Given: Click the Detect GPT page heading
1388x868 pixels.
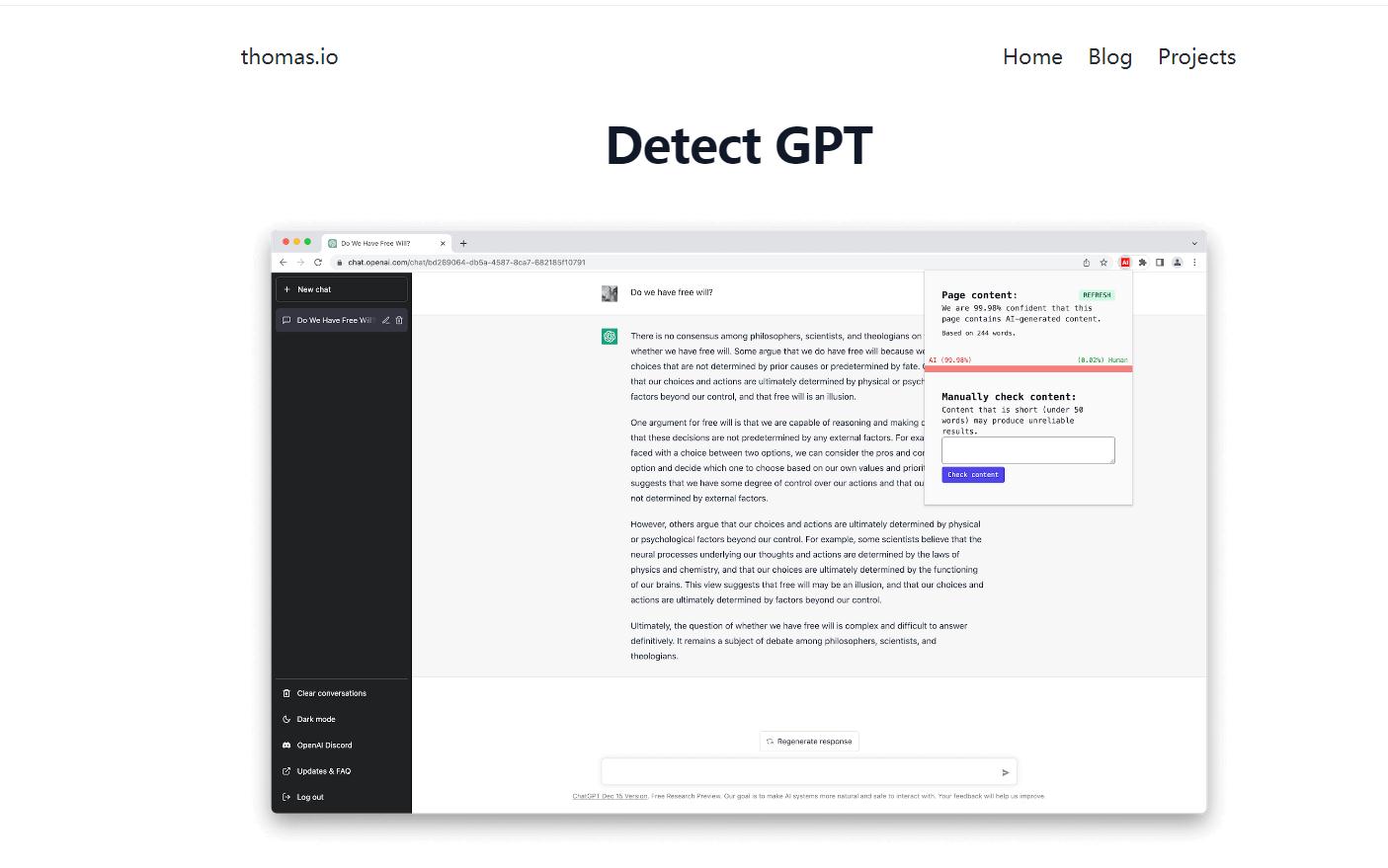Looking at the screenshot, I should tap(739, 145).
